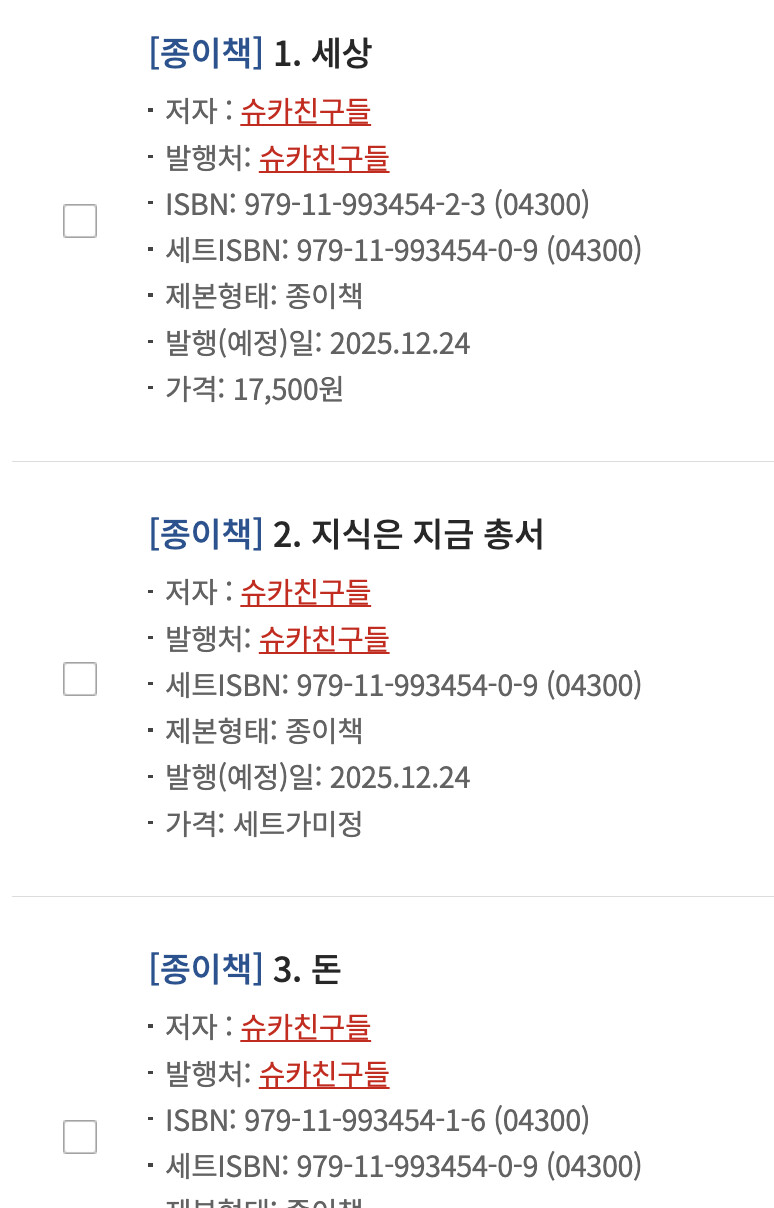Click publisher link 슈카친구들 under 1. 세상
The height and width of the screenshot is (1208, 774).
click(323, 158)
